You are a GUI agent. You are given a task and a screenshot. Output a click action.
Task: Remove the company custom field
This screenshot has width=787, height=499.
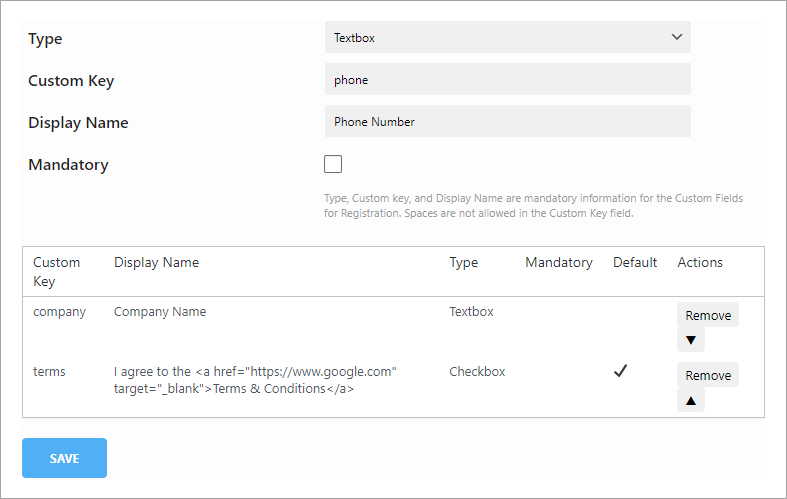point(708,315)
